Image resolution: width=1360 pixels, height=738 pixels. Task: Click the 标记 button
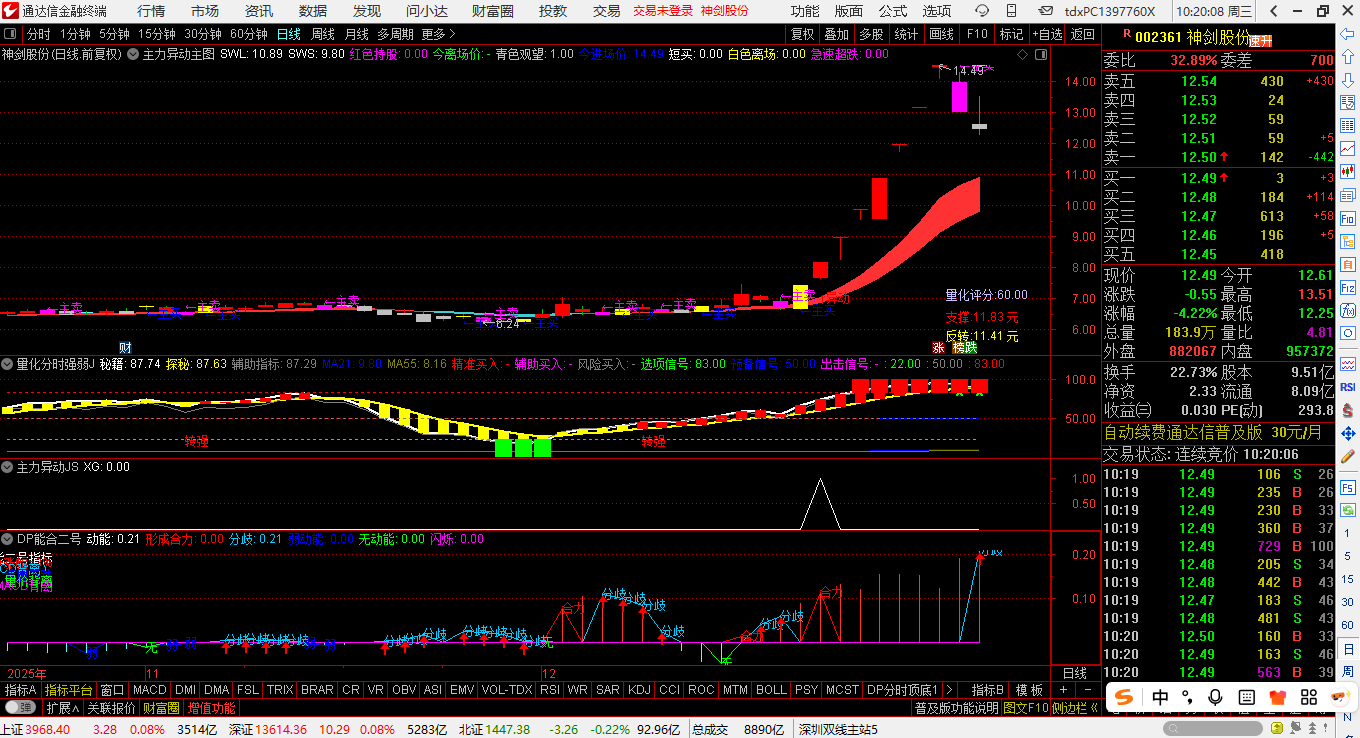pyautogui.click(x=1011, y=34)
